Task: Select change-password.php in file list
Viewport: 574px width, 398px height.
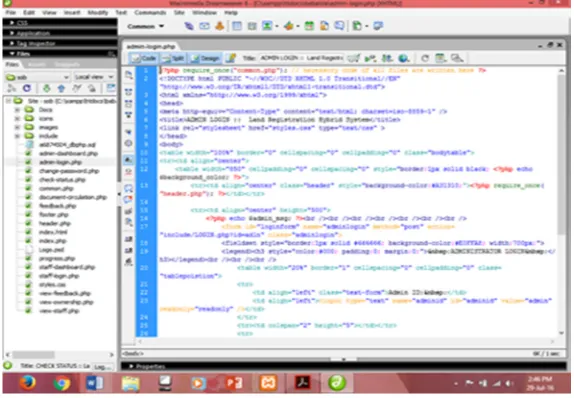Action: 69,171
